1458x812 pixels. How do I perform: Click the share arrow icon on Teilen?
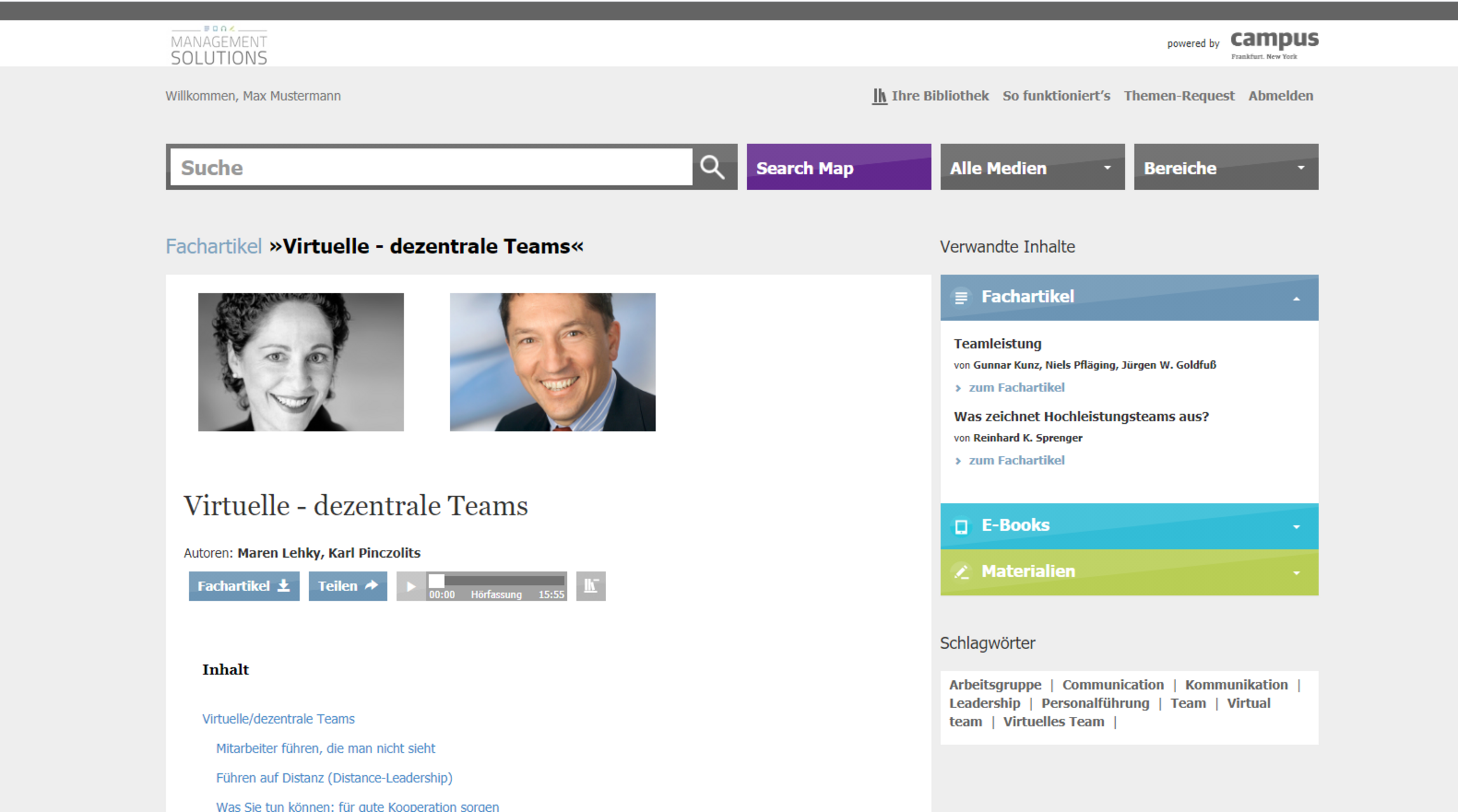372,585
